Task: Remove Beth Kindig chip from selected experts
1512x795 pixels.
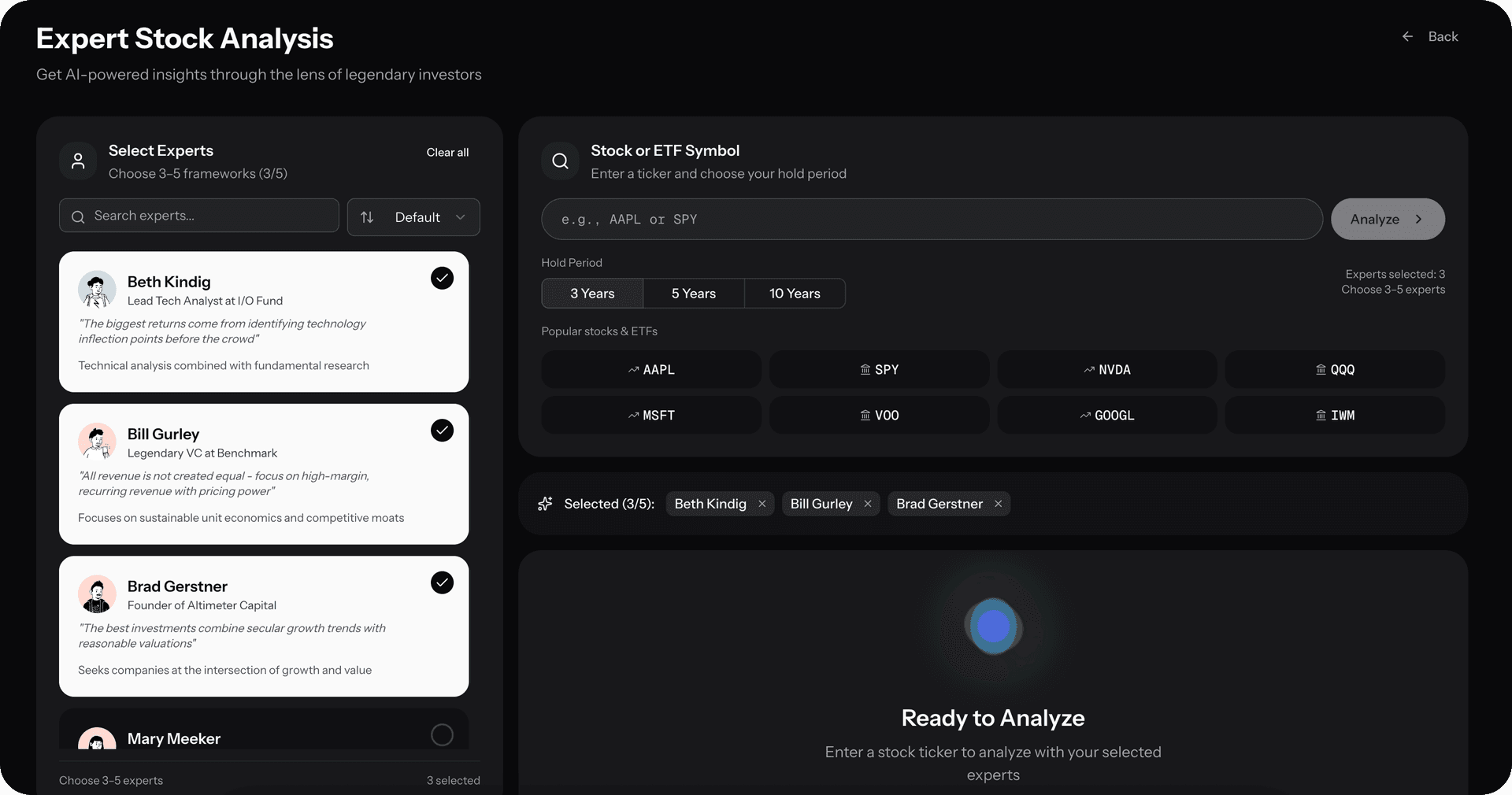Action: [x=762, y=504]
